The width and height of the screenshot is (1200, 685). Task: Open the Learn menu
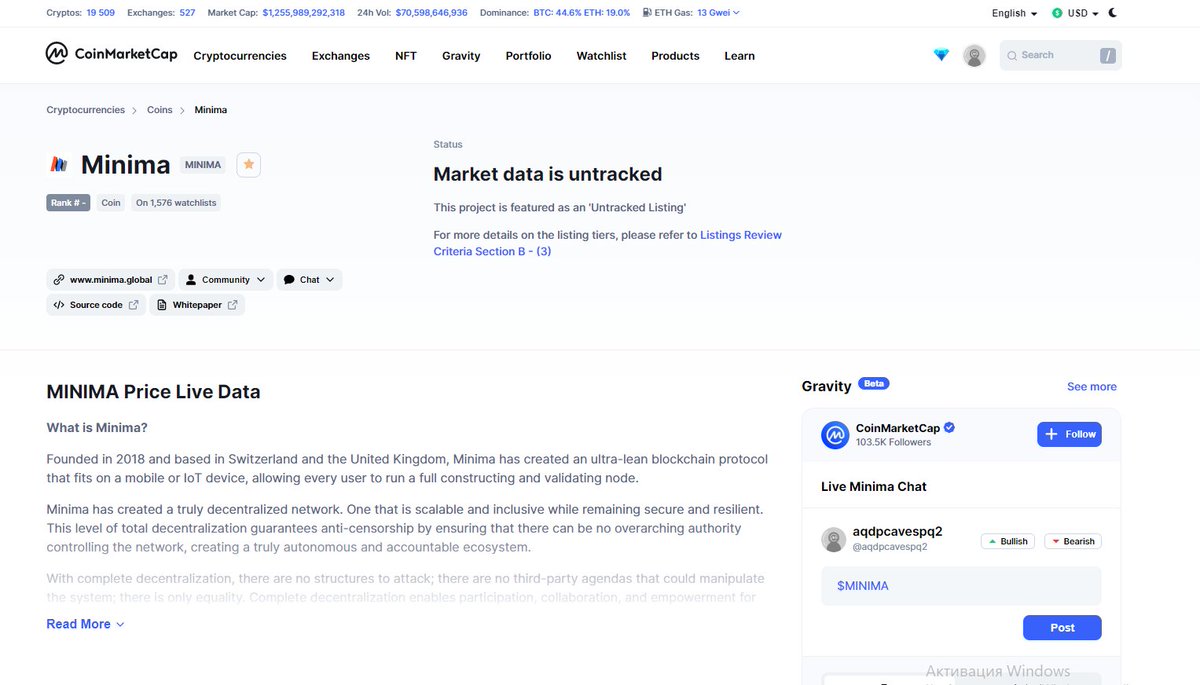(739, 56)
